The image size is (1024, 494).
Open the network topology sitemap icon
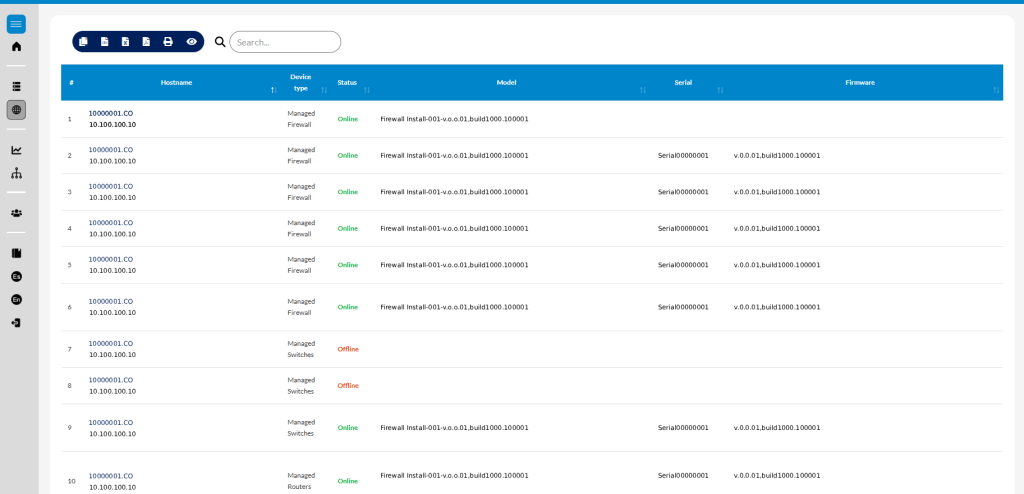tap(16, 173)
